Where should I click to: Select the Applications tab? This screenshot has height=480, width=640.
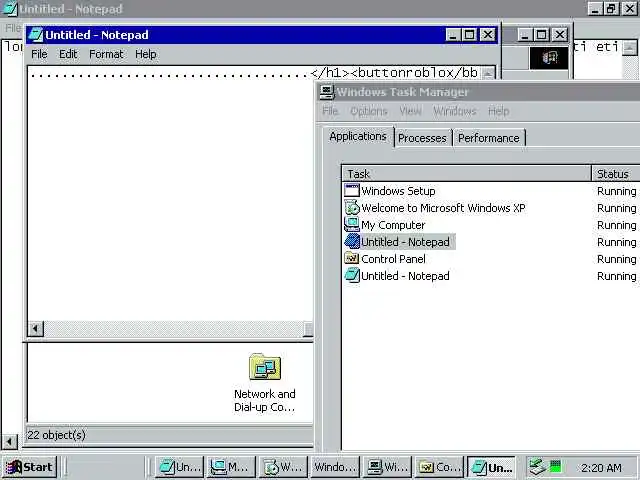click(358, 136)
